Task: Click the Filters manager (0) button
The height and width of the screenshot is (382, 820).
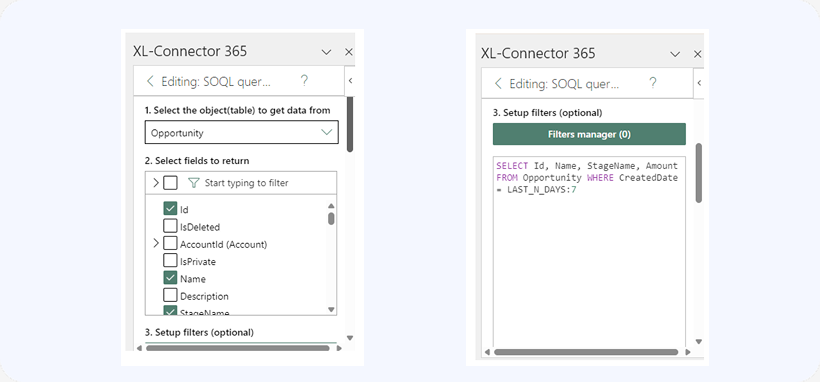Action: 589,134
